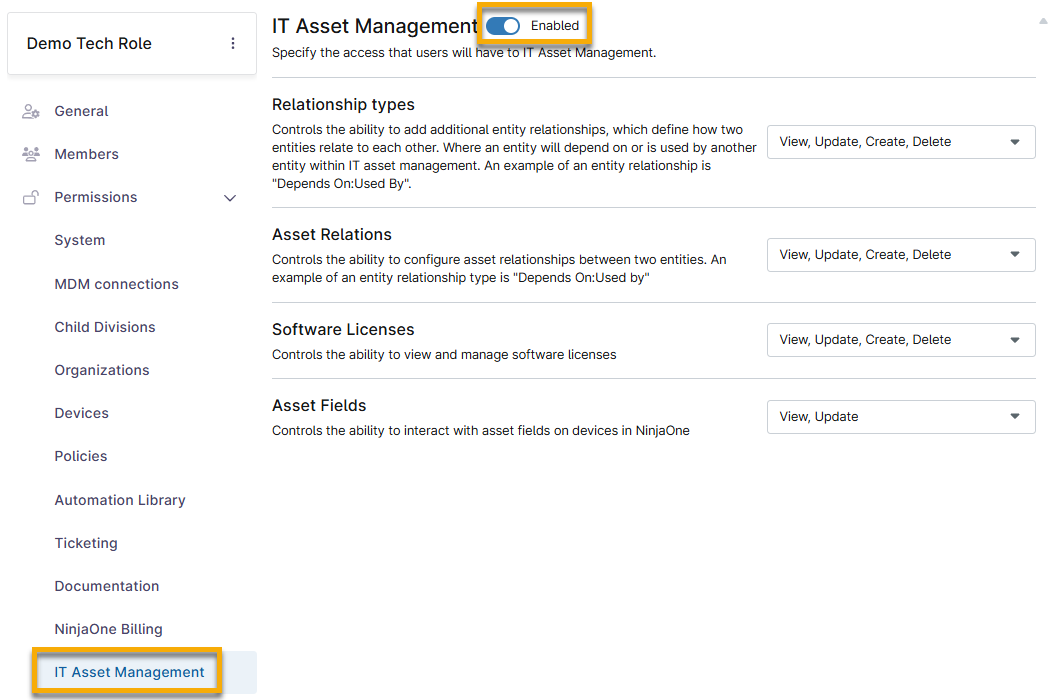Open NinjaOne Billing permissions

108,629
